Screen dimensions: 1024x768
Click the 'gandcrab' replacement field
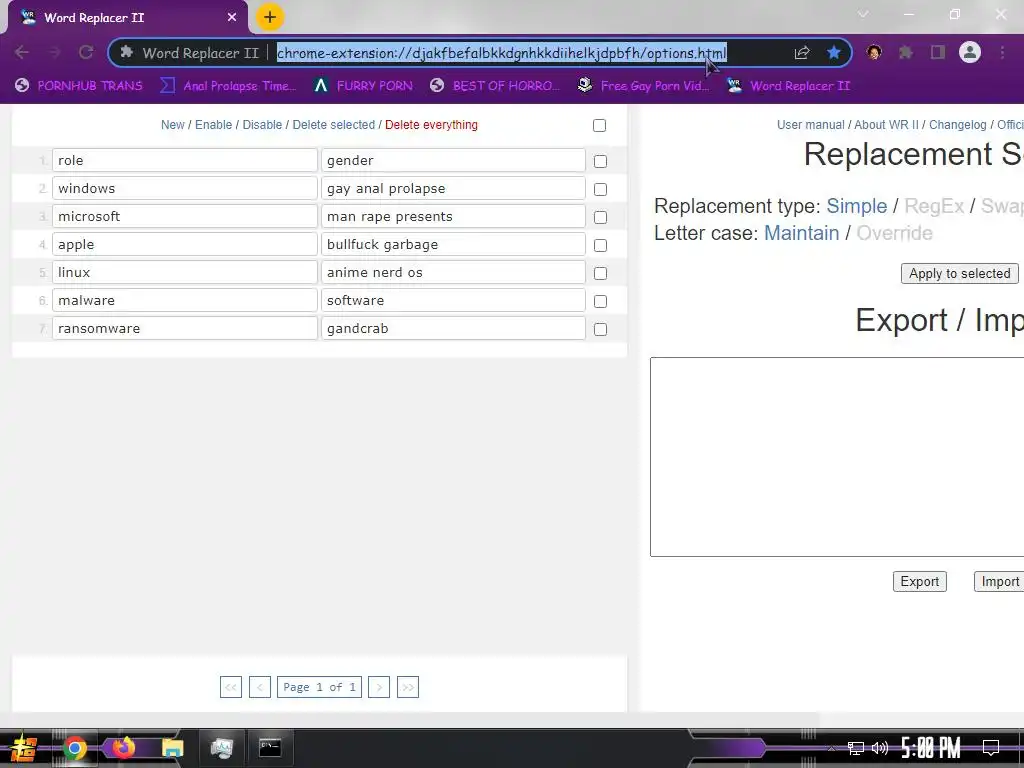pyautogui.click(x=453, y=328)
